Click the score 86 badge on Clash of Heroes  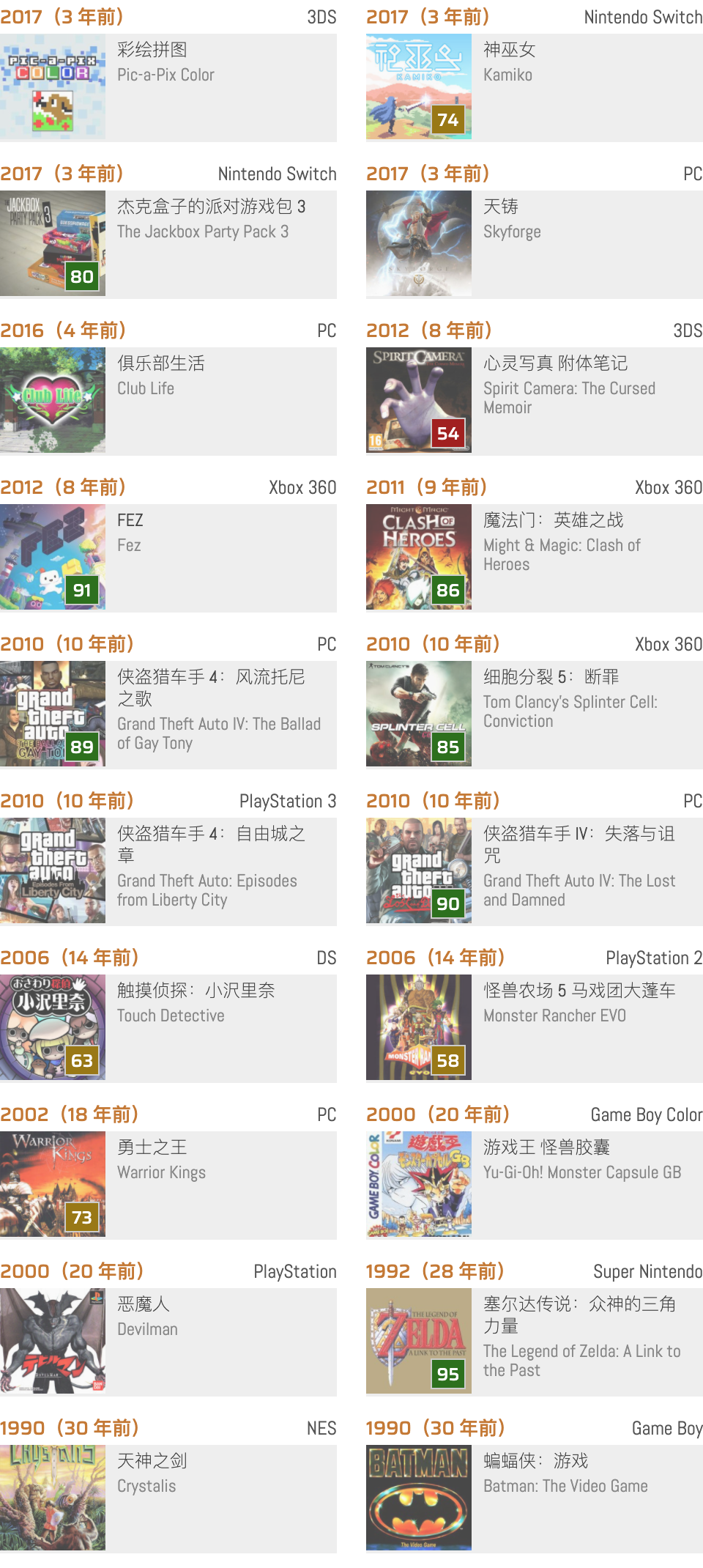[448, 590]
